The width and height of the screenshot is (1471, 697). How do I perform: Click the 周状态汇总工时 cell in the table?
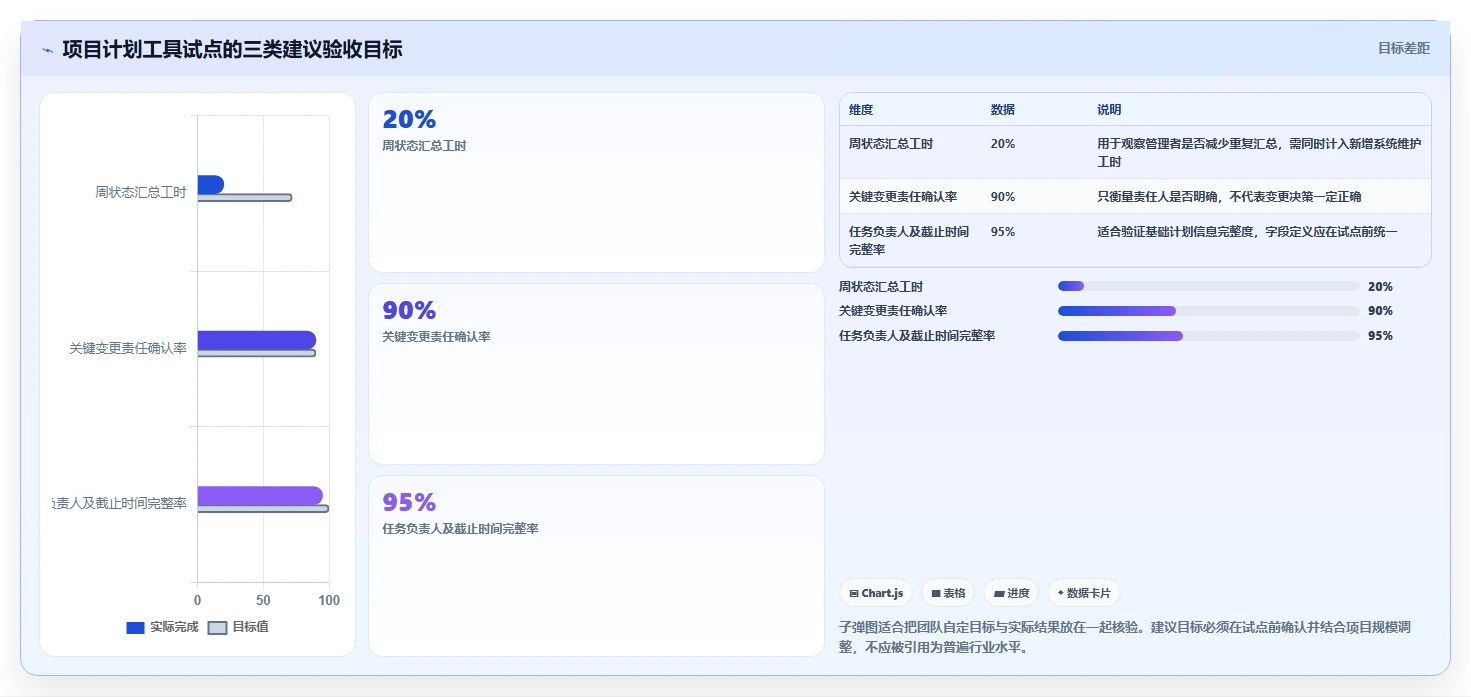tap(891, 144)
